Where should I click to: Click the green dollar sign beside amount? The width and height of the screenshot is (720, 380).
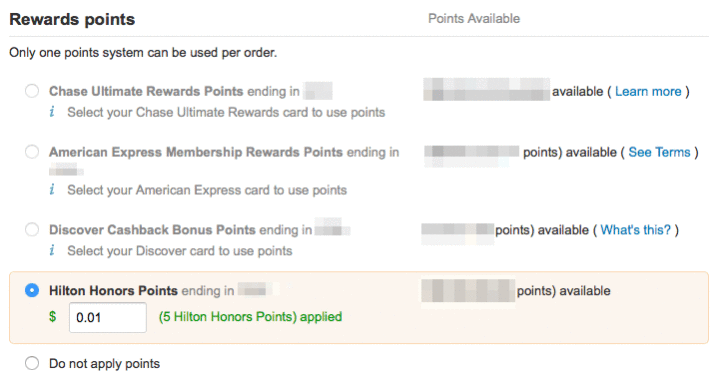(53, 317)
